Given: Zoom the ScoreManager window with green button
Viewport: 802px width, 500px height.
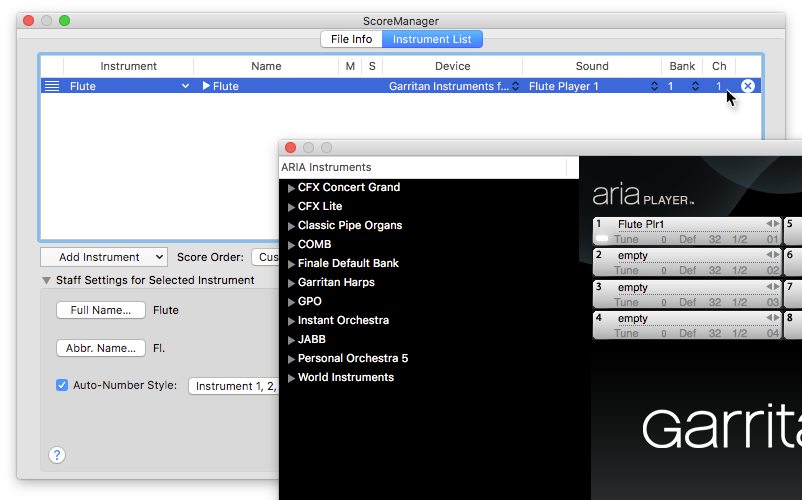Looking at the screenshot, I should (x=64, y=20).
